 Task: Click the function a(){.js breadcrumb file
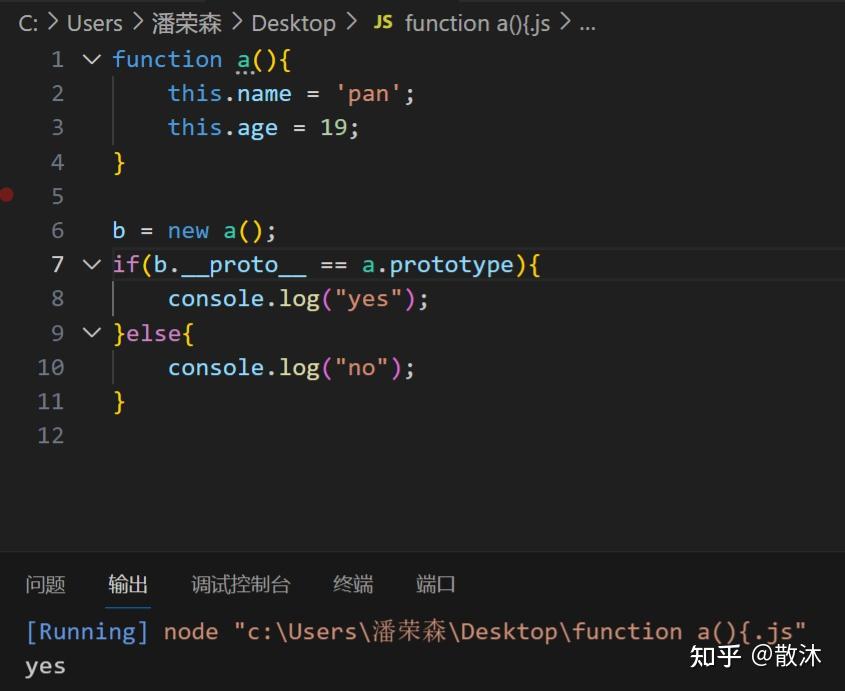click(x=477, y=24)
